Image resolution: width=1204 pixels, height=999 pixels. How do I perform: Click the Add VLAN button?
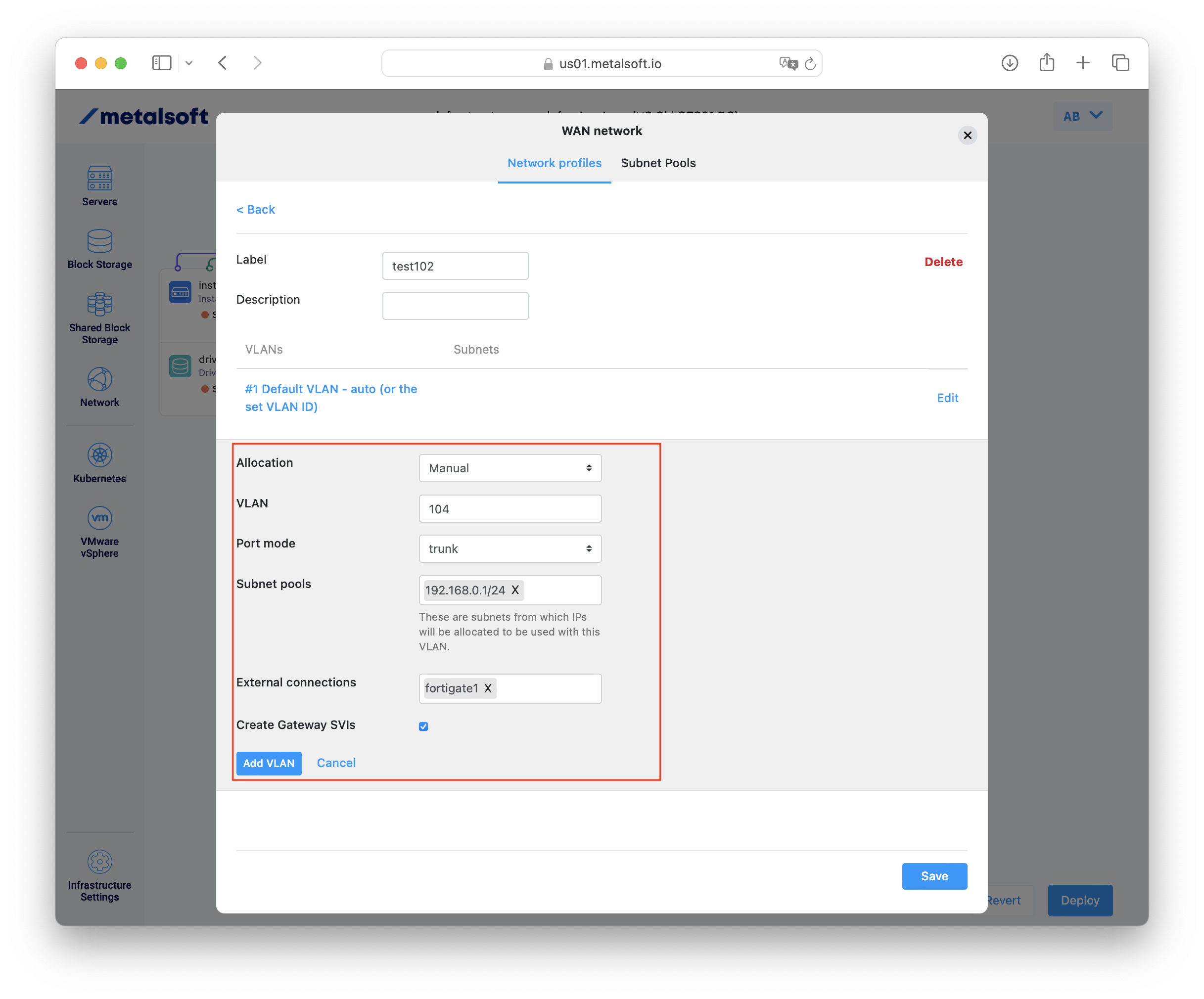(268, 764)
